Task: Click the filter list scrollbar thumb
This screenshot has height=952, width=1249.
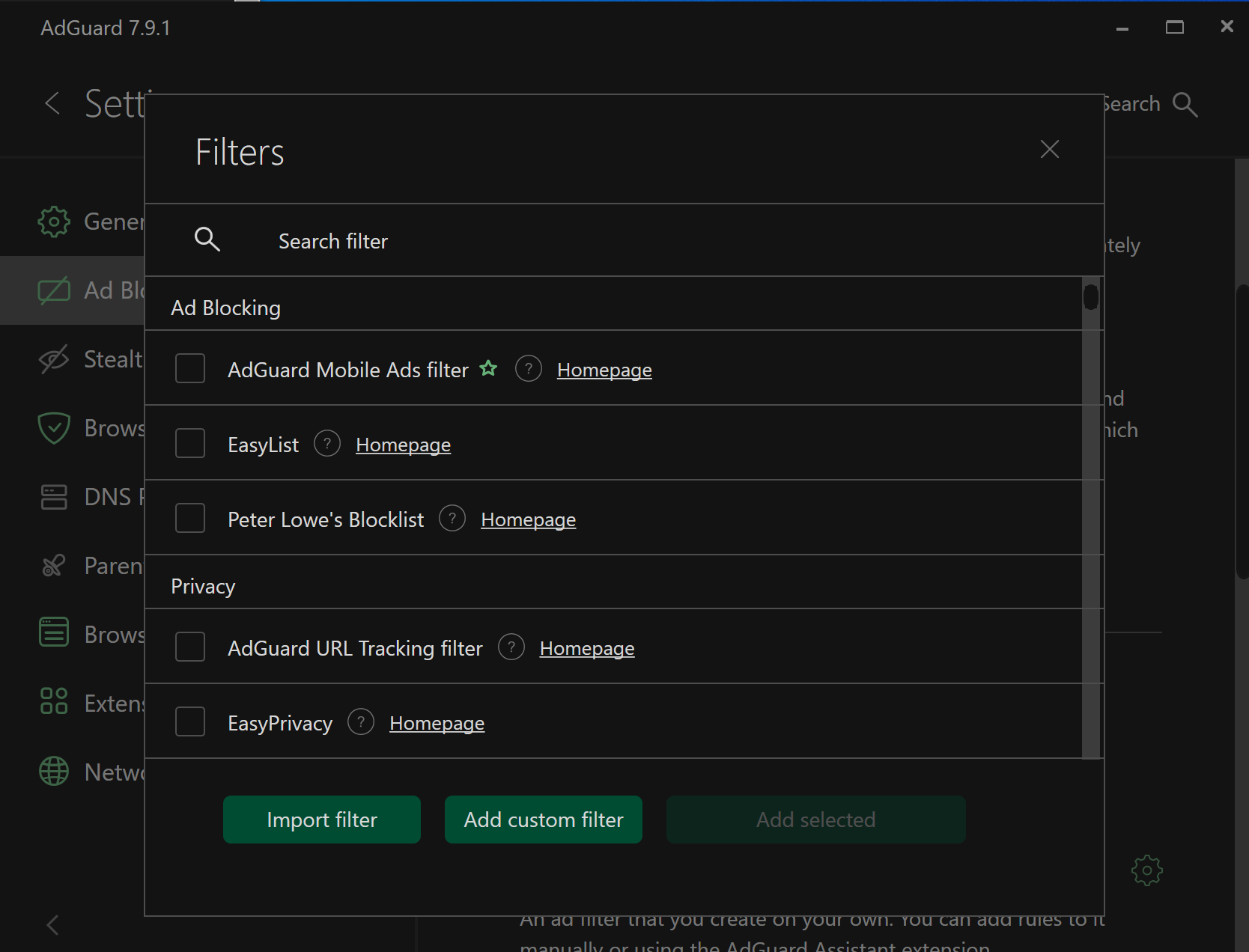Action: click(x=1091, y=297)
